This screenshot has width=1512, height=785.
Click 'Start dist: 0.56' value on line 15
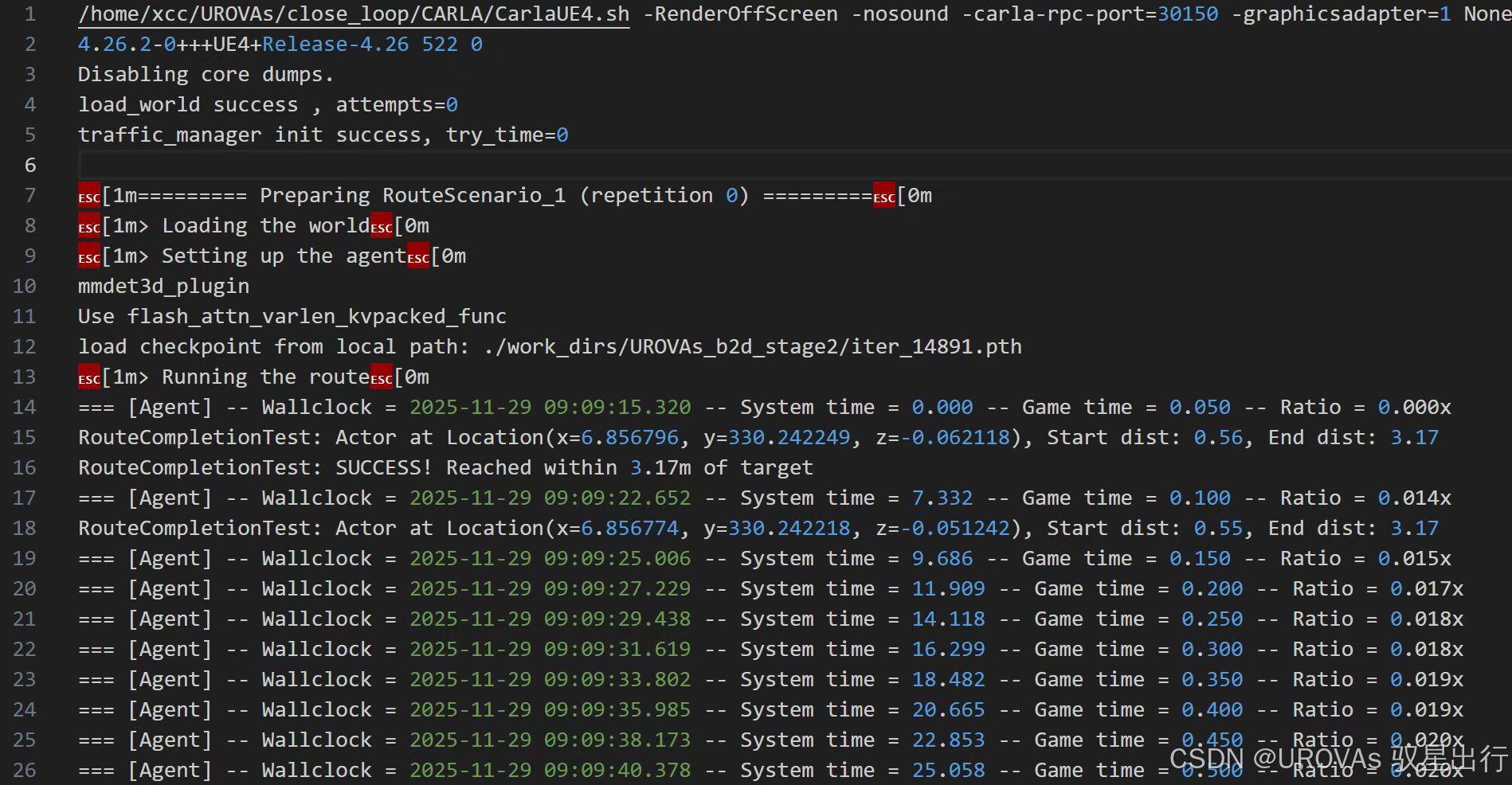pos(1145,438)
